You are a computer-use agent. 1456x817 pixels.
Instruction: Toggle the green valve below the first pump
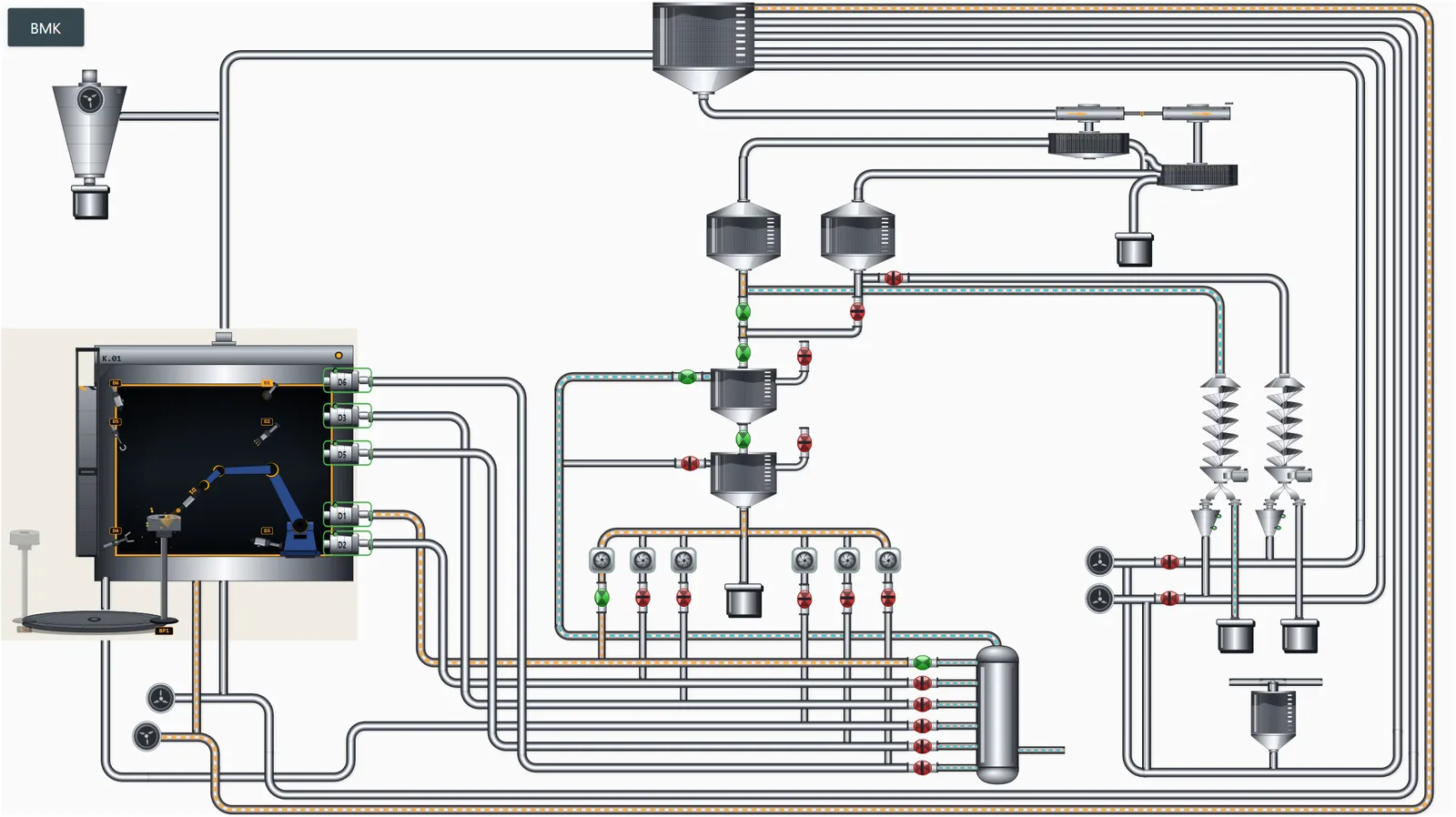coord(602,598)
